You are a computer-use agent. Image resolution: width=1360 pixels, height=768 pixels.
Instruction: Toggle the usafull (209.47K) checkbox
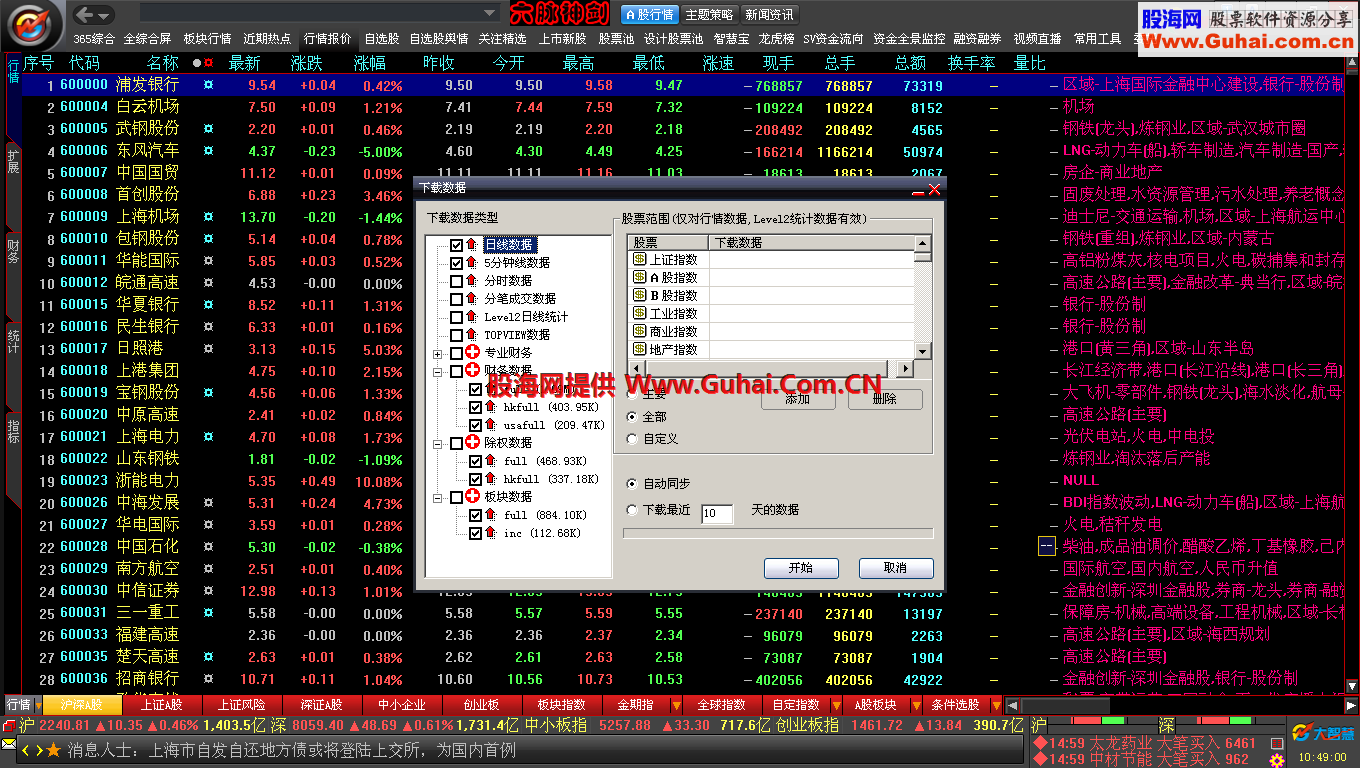point(476,425)
